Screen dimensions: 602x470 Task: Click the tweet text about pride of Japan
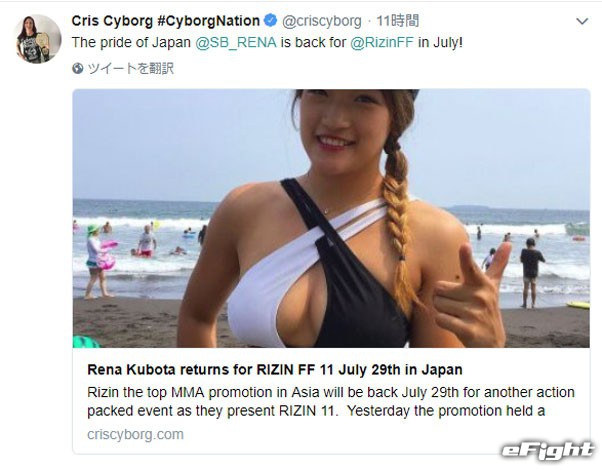[x=267, y=42]
